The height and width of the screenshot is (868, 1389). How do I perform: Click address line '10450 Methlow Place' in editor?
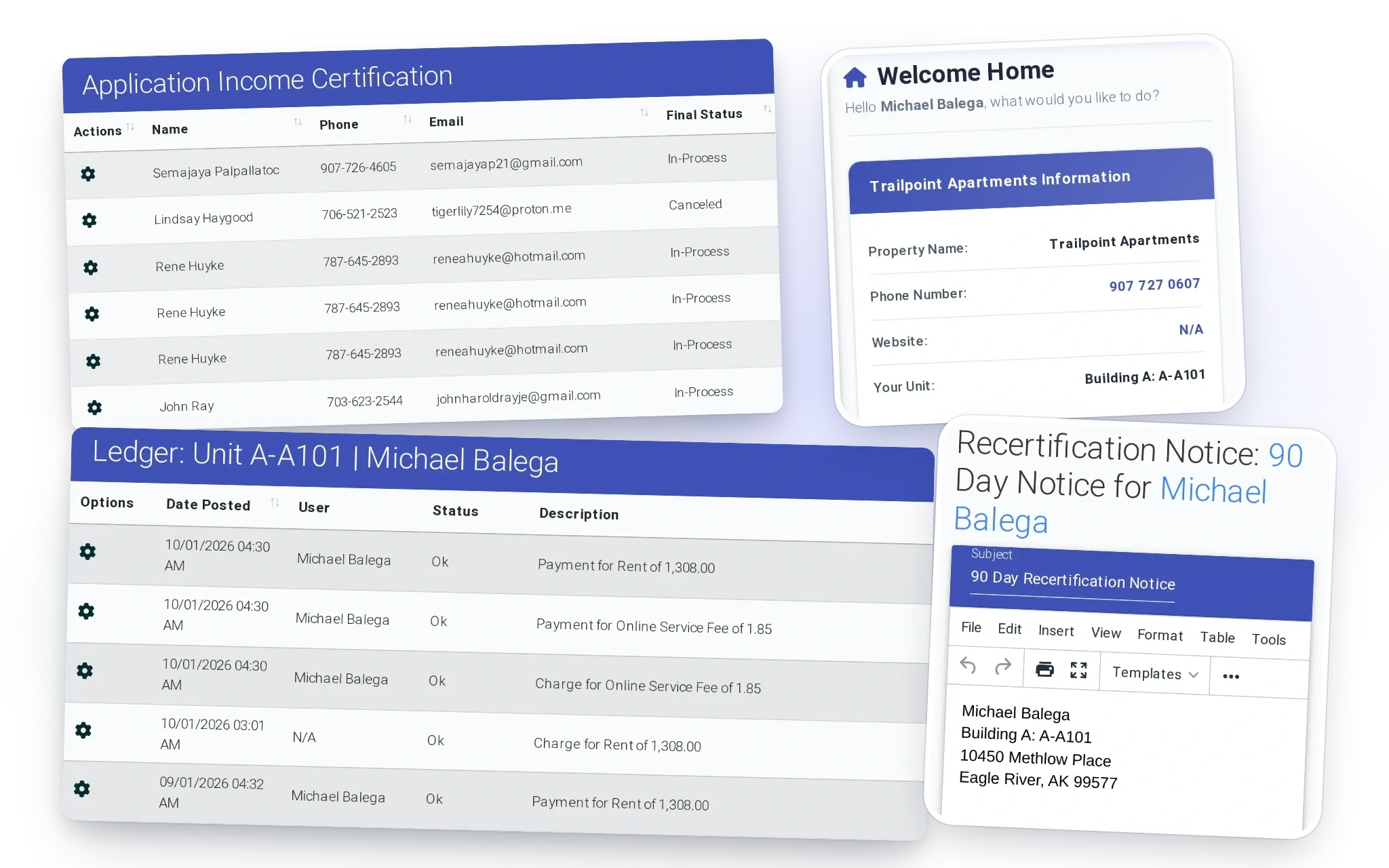click(x=1036, y=758)
